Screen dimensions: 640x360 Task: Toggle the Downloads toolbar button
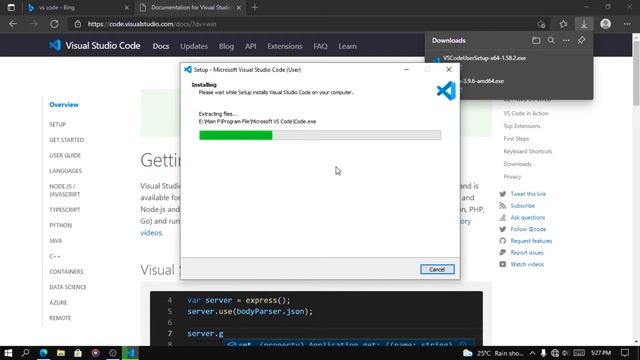point(584,24)
